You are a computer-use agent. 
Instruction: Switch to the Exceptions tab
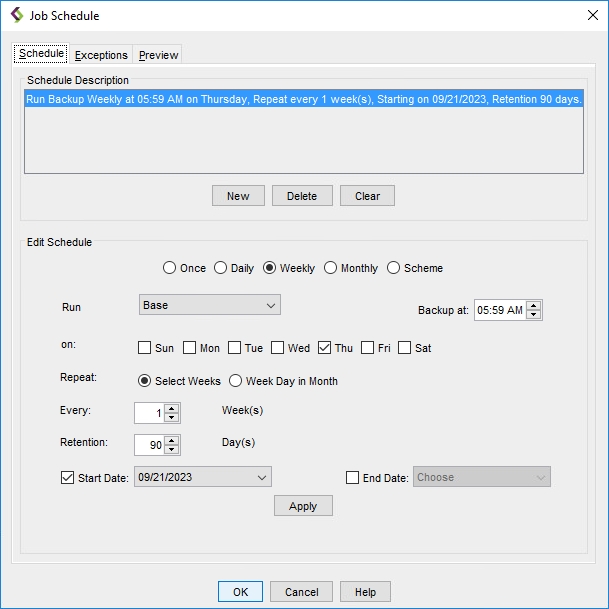(101, 55)
